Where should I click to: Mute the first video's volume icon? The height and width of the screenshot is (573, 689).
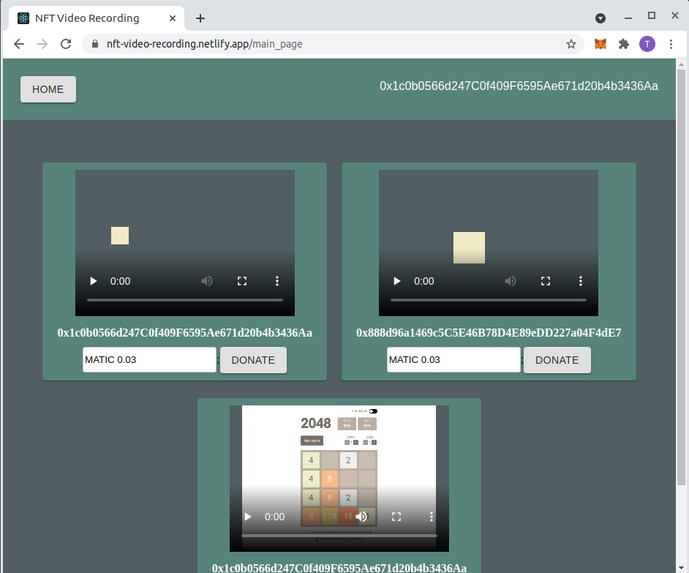tap(207, 281)
